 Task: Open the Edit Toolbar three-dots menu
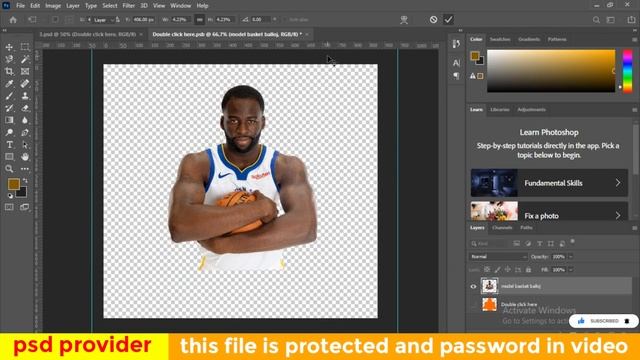pos(25,169)
